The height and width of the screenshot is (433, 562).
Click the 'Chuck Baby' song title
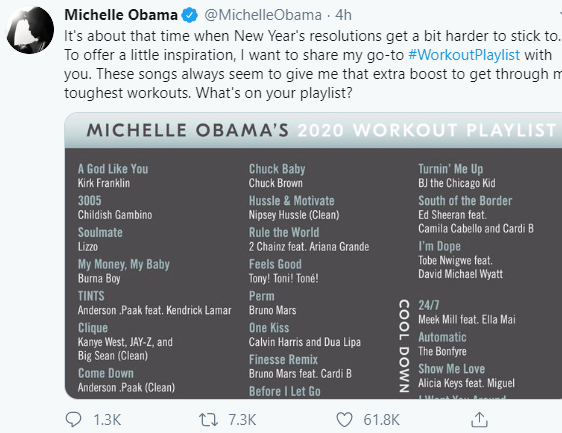pyautogui.click(x=277, y=169)
